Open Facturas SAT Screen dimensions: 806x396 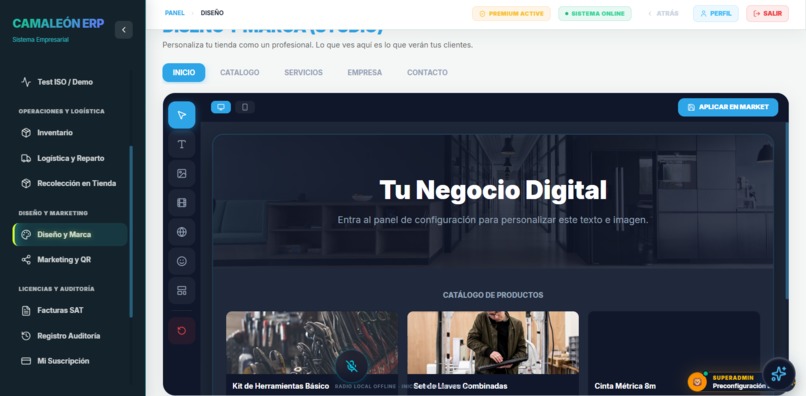69,311
